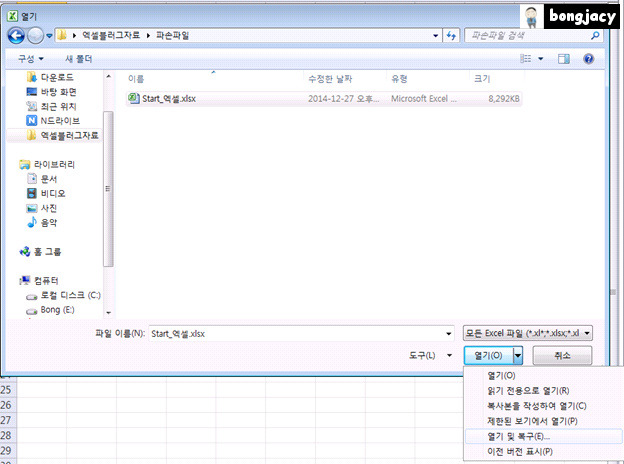Click the Excel file icon of Start_엑셀.xlsx
Image resolution: width=624 pixels, height=464 pixels.
click(x=134, y=98)
